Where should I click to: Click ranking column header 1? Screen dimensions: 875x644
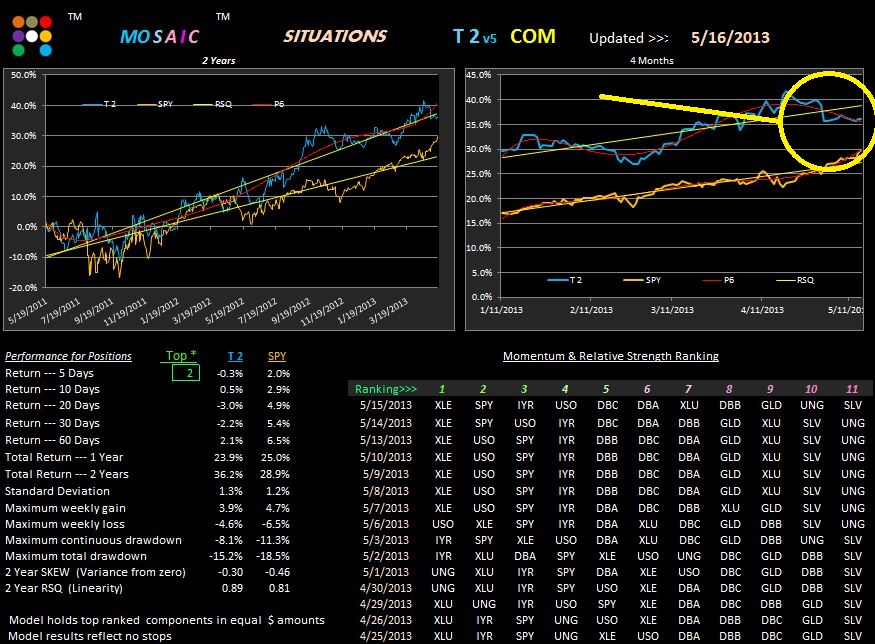click(x=442, y=389)
